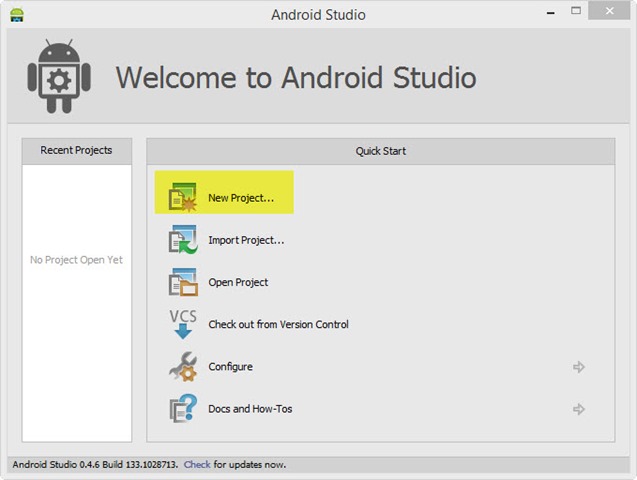
Task: Click the Docs and How-Tos icon
Action: point(183,409)
